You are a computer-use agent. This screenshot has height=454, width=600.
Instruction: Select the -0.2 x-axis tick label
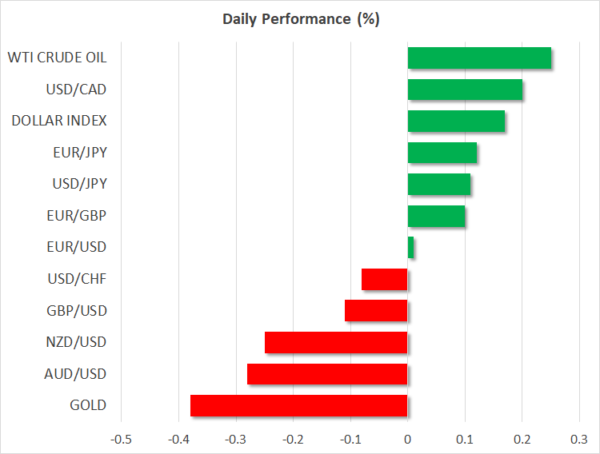tap(293, 438)
